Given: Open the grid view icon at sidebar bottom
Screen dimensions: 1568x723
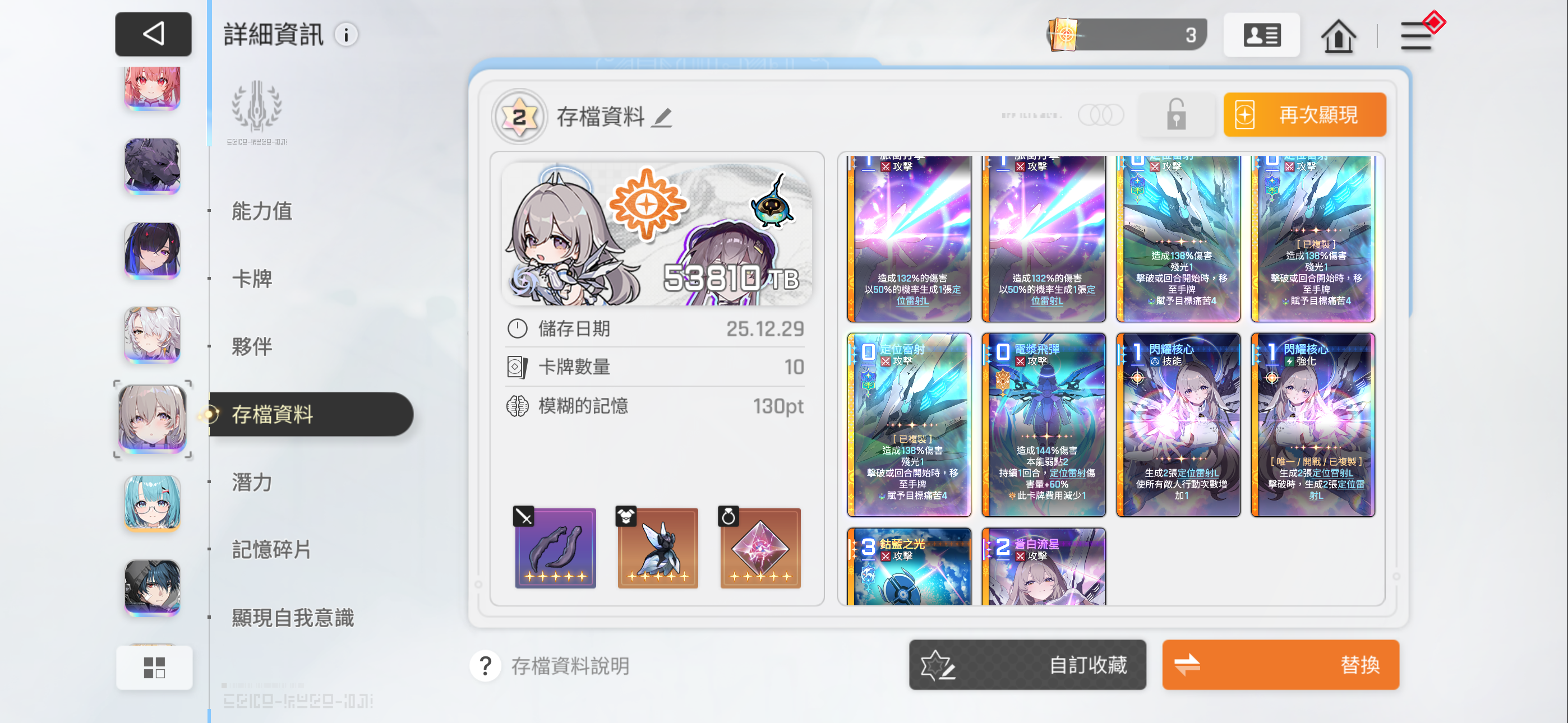Looking at the screenshot, I should click(154, 667).
